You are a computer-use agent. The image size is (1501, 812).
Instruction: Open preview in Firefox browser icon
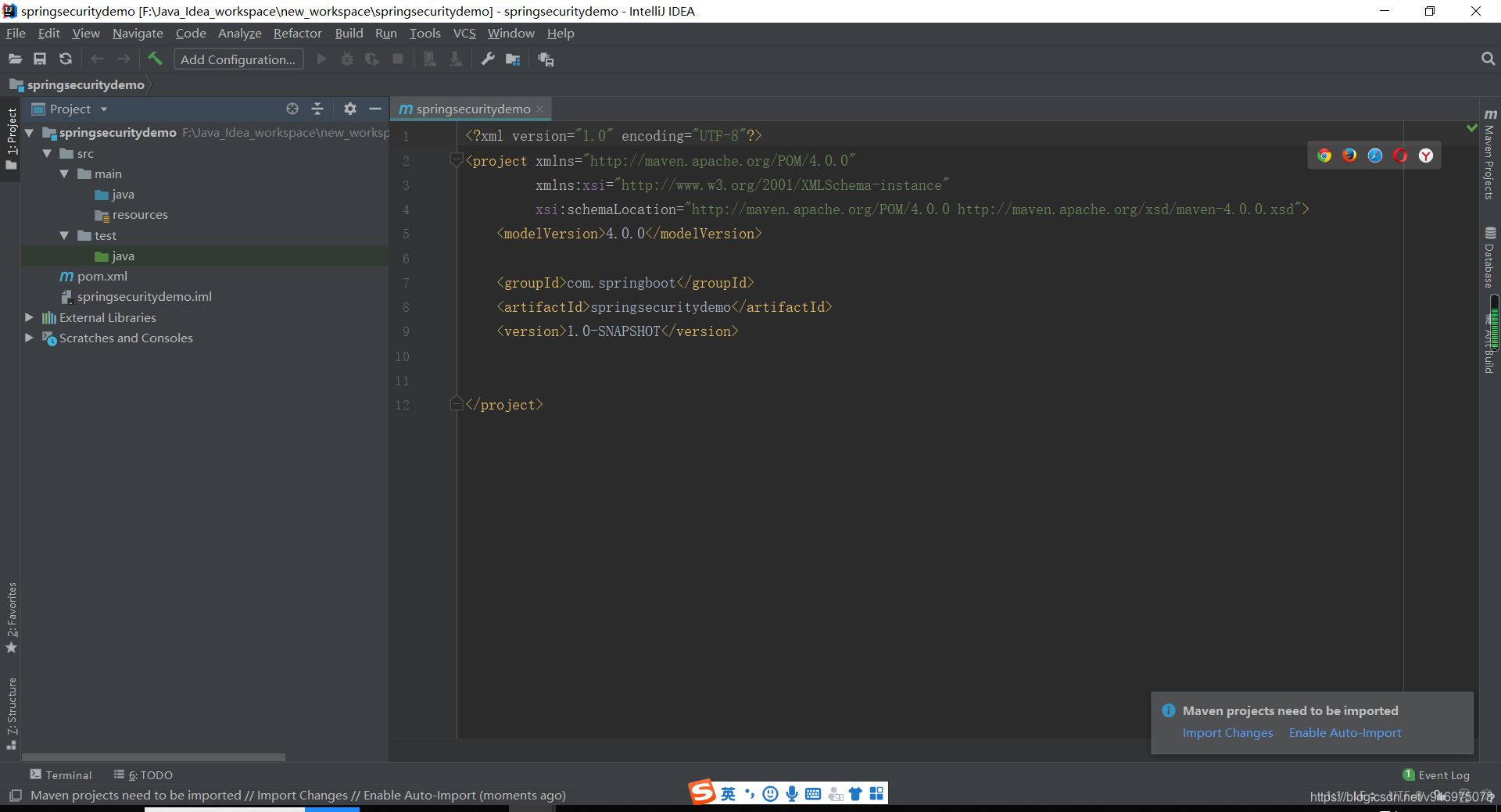point(1349,156)
